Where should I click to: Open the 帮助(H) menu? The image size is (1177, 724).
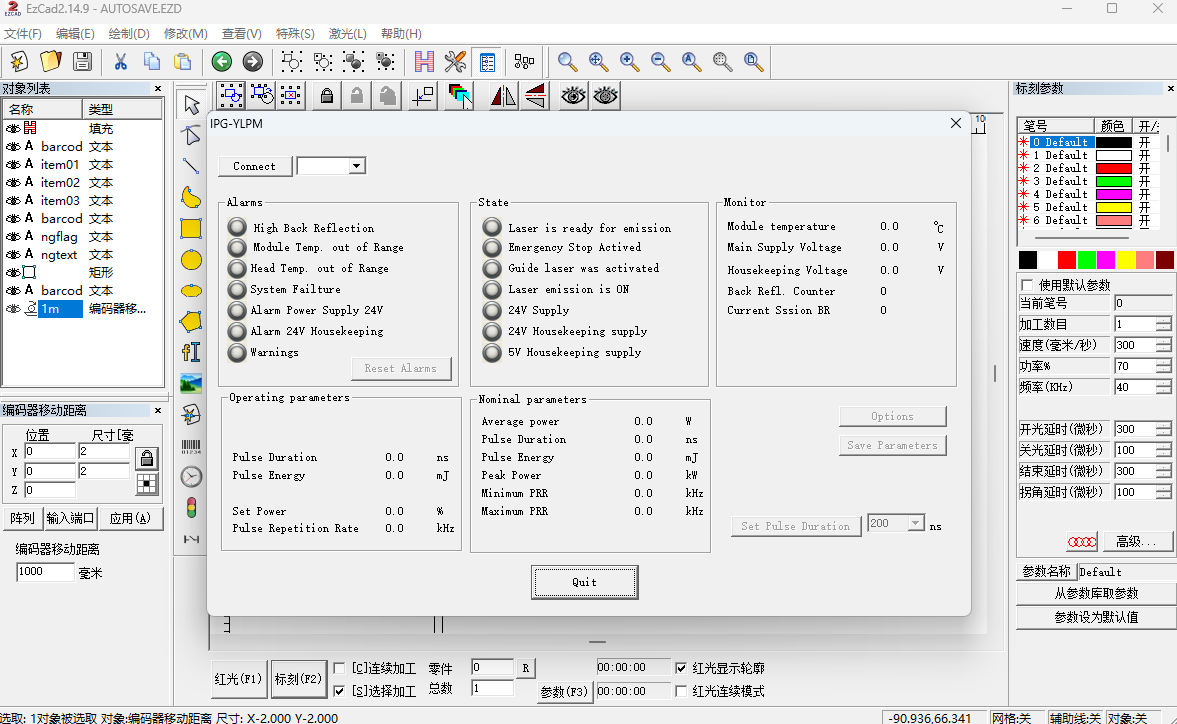tap(401, 34)
